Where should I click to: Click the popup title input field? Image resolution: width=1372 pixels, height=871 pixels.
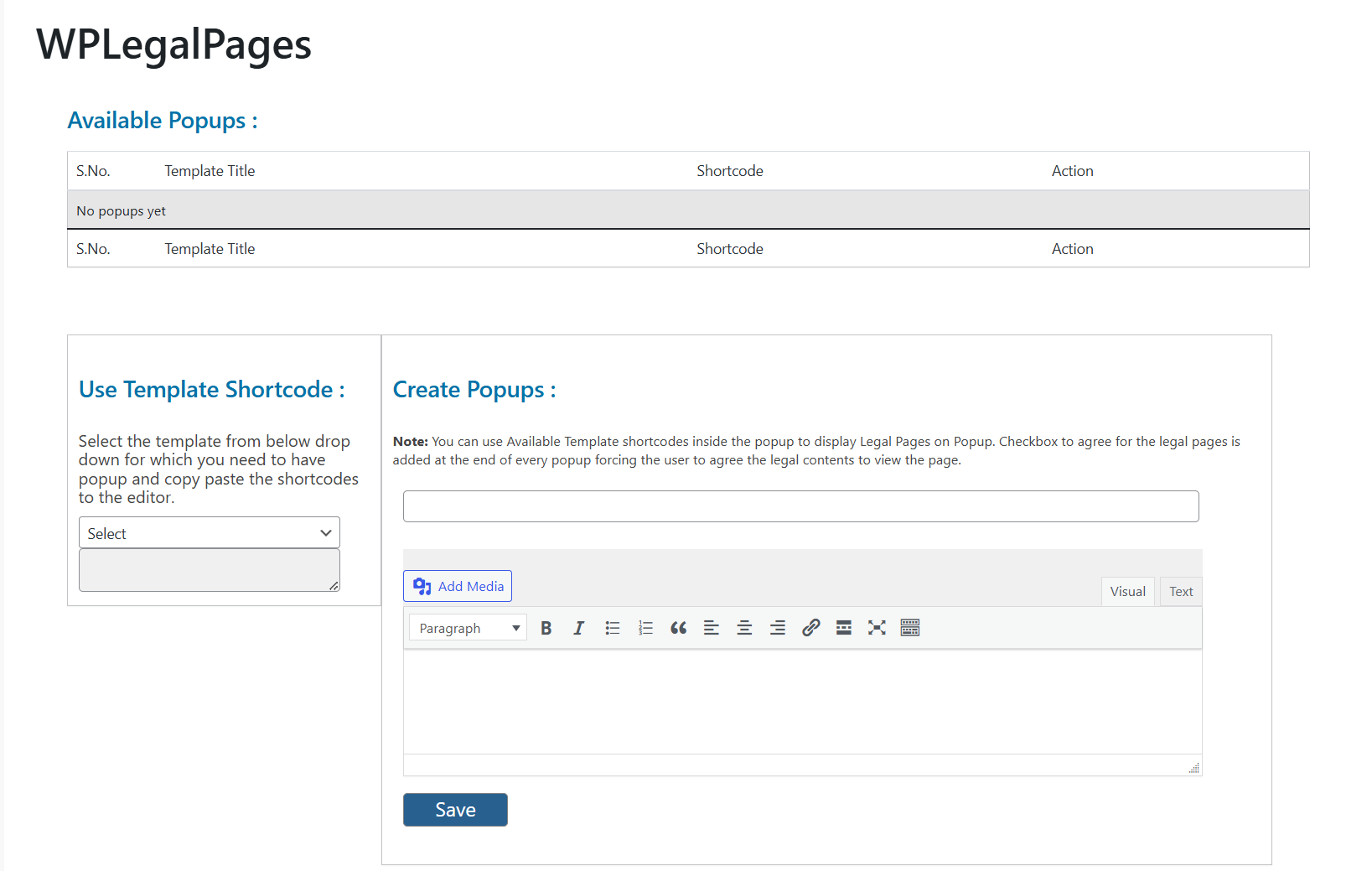[801, 506]
